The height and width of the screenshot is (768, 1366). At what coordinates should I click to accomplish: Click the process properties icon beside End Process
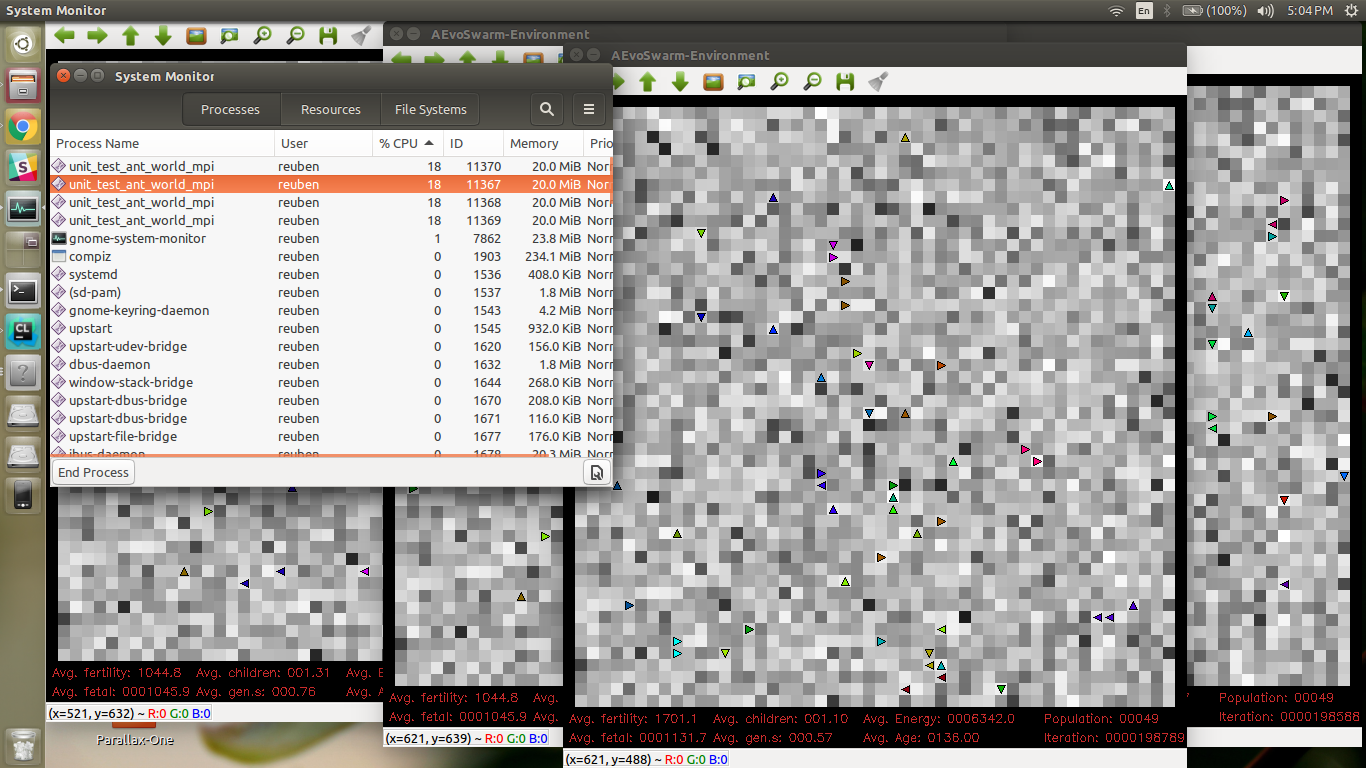pos(596,473)
